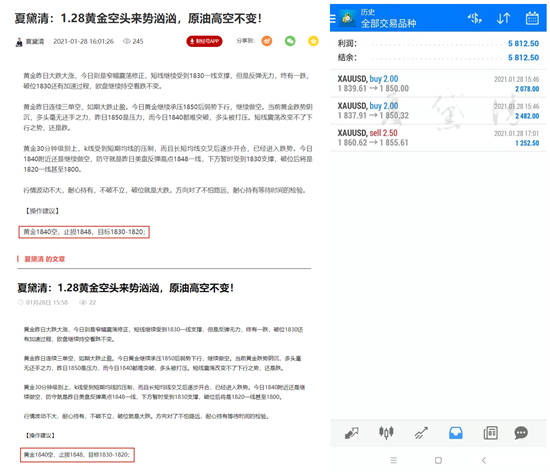Click the 结余 balance value 5 812.50
The image size is (550, 476).
(x=523, y=58)
